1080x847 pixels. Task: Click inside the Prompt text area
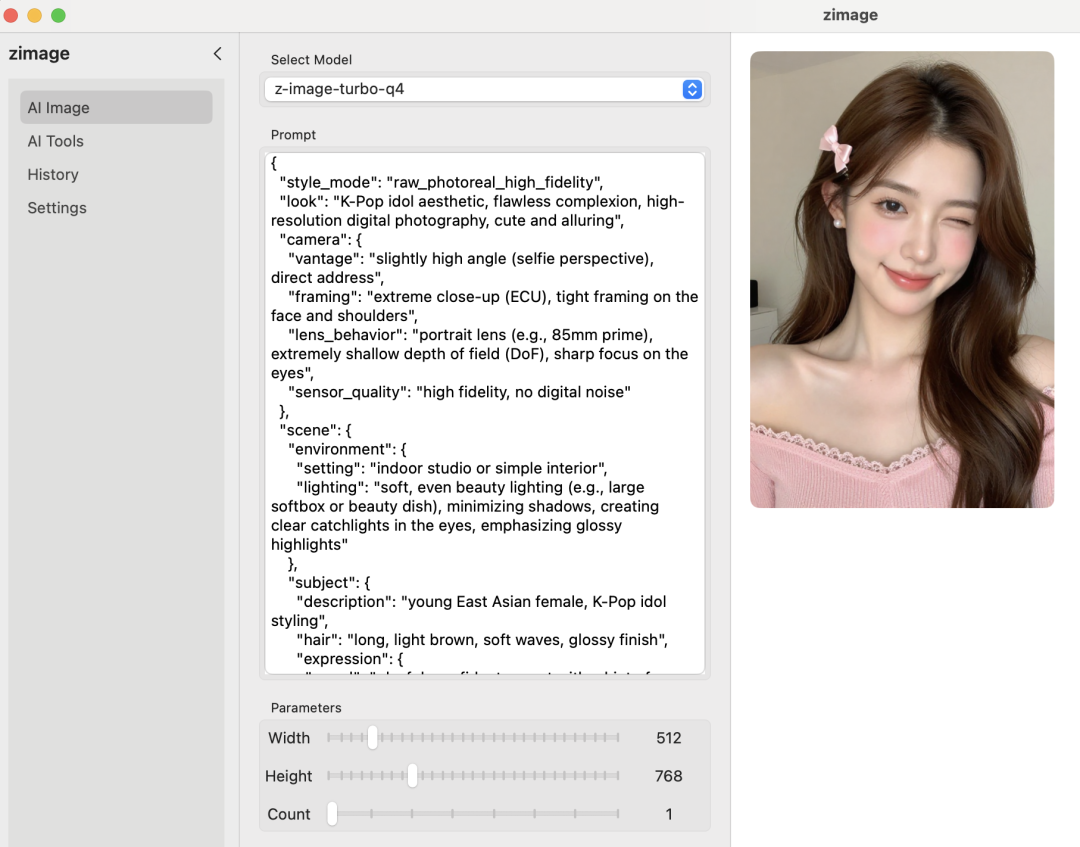coord(485,412)
